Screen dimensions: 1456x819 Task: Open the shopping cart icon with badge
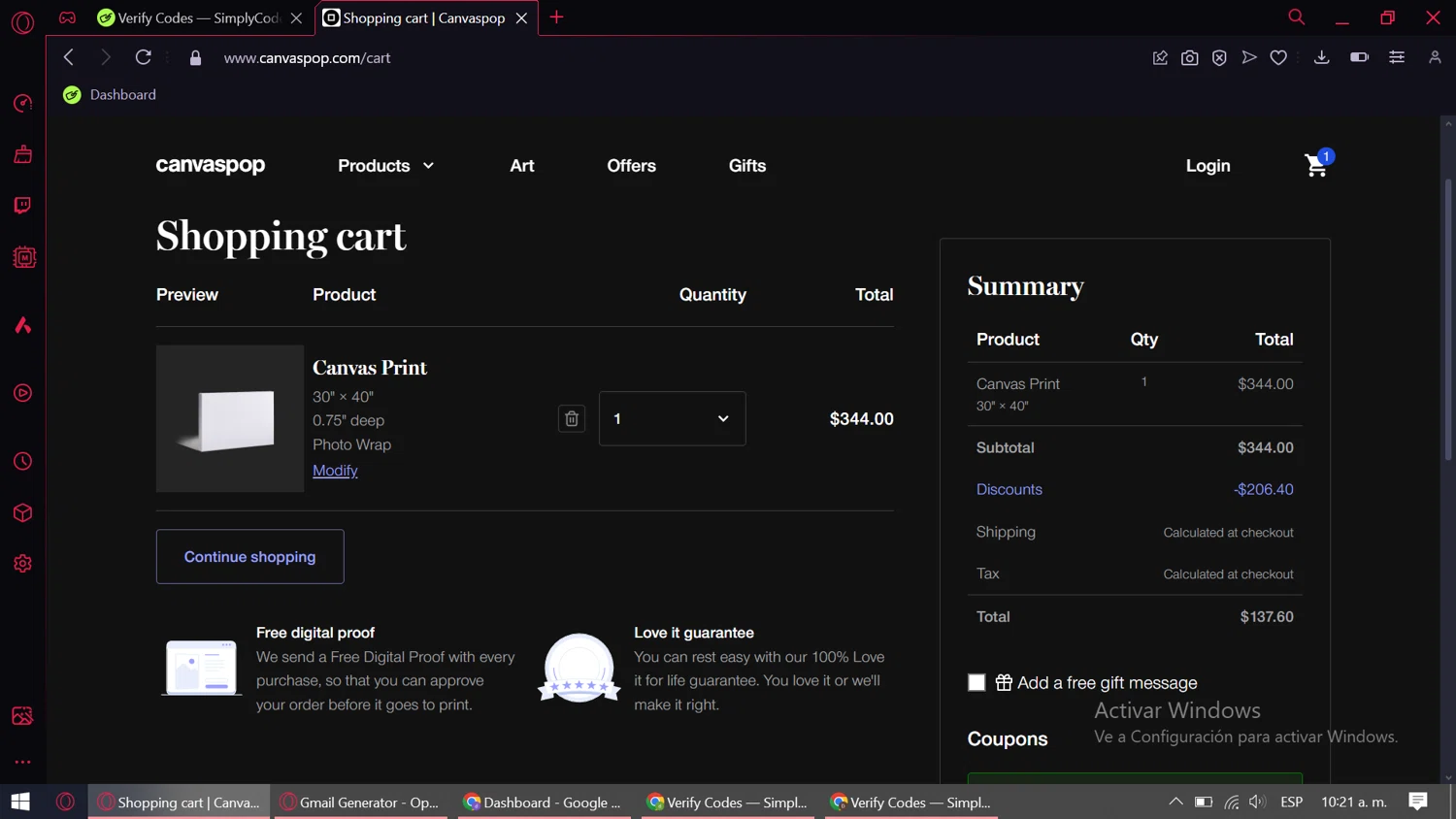(x=1318, y=164)
